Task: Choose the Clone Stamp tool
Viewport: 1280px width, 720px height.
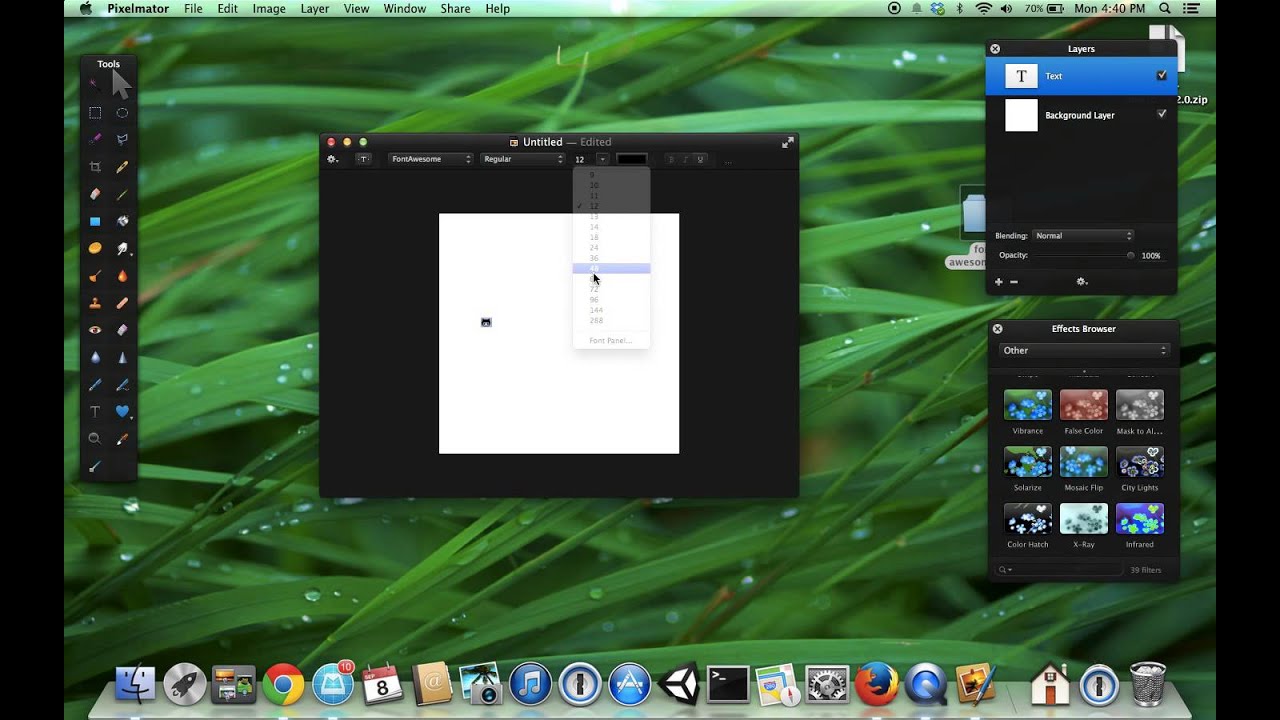Action: (95, 302)
